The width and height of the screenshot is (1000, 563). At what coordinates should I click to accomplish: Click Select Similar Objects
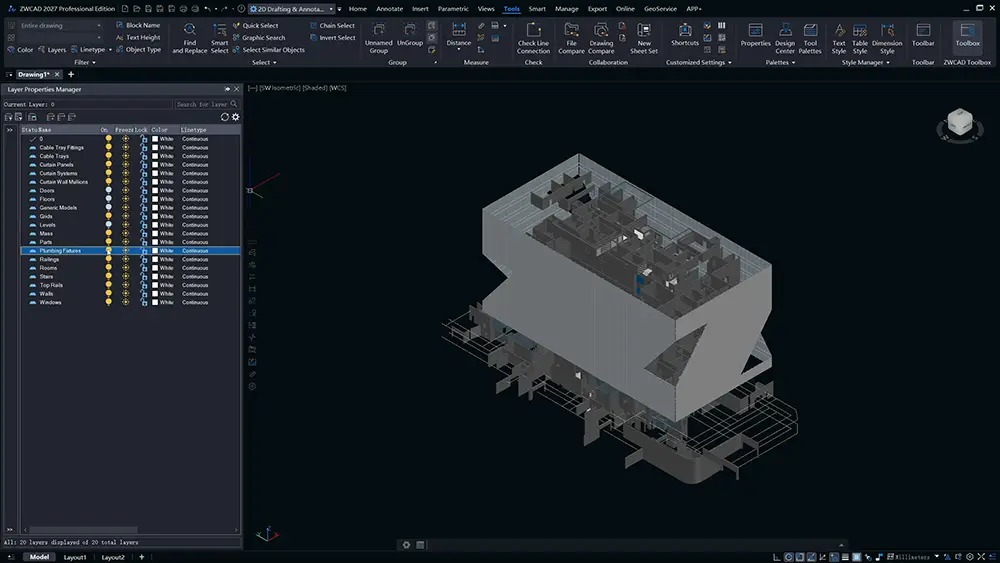coord(268,50)
